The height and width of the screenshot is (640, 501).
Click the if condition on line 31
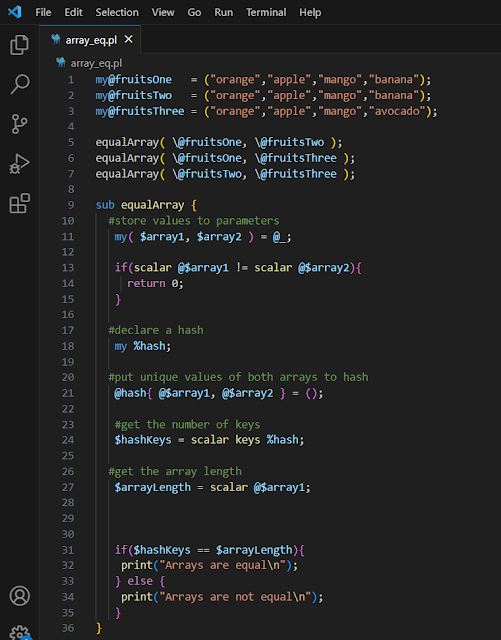click(213, 550)
